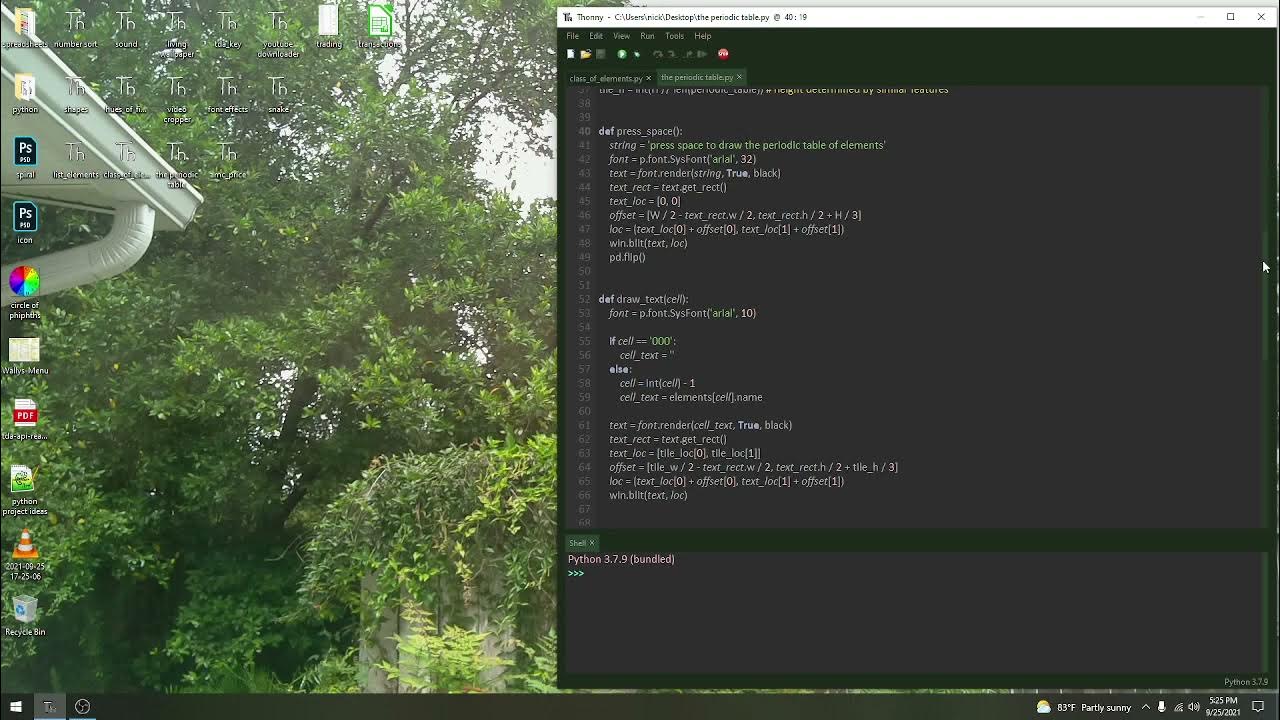Image resolution: width=1280 pixels, height=720 pixels.
Task: Select the tda-api PDF file on desktop
Action: [25, 420]
